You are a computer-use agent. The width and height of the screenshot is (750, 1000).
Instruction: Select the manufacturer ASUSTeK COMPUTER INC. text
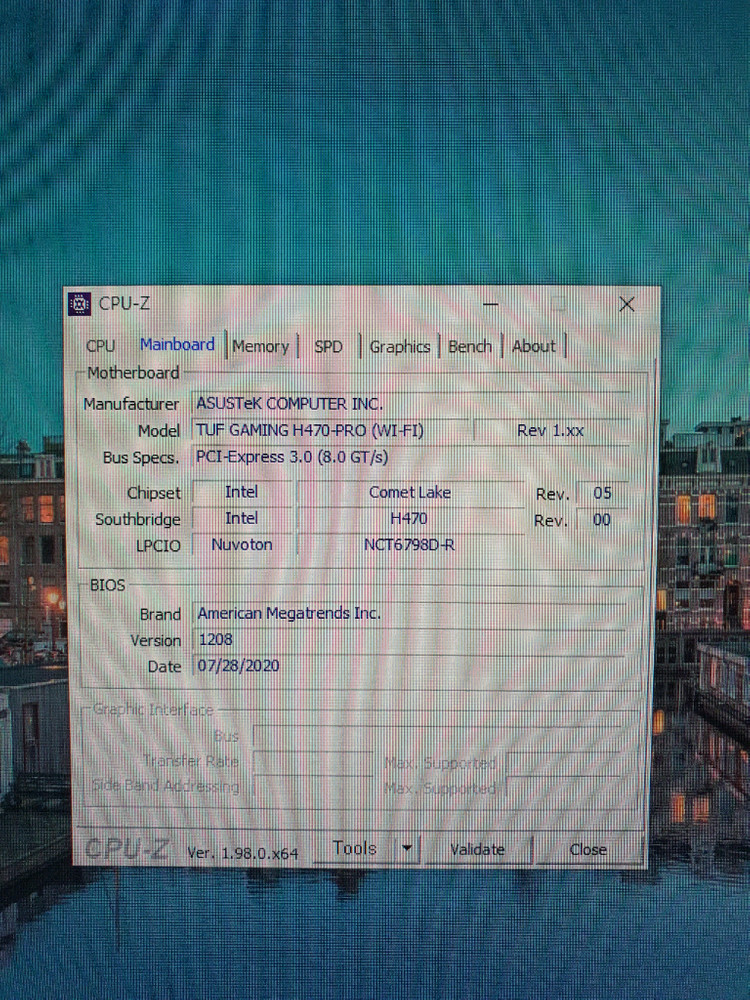click(x=290, y=404)
